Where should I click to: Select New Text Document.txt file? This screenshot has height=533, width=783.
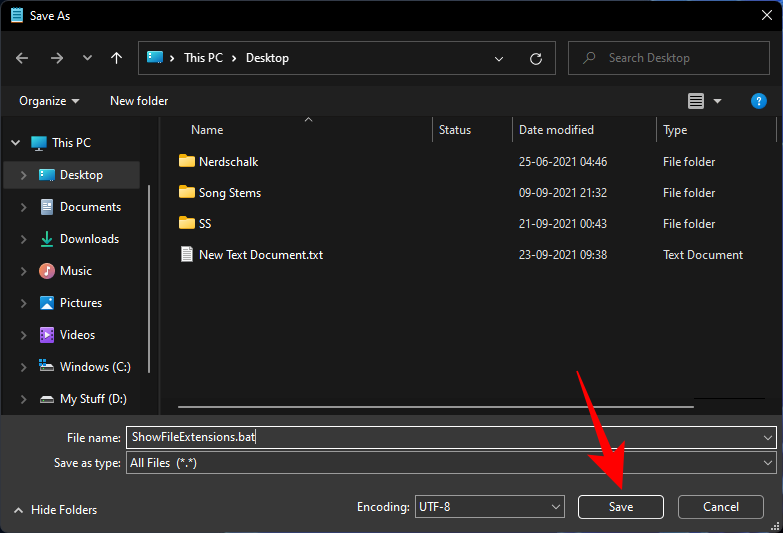[x=261, y=255]
